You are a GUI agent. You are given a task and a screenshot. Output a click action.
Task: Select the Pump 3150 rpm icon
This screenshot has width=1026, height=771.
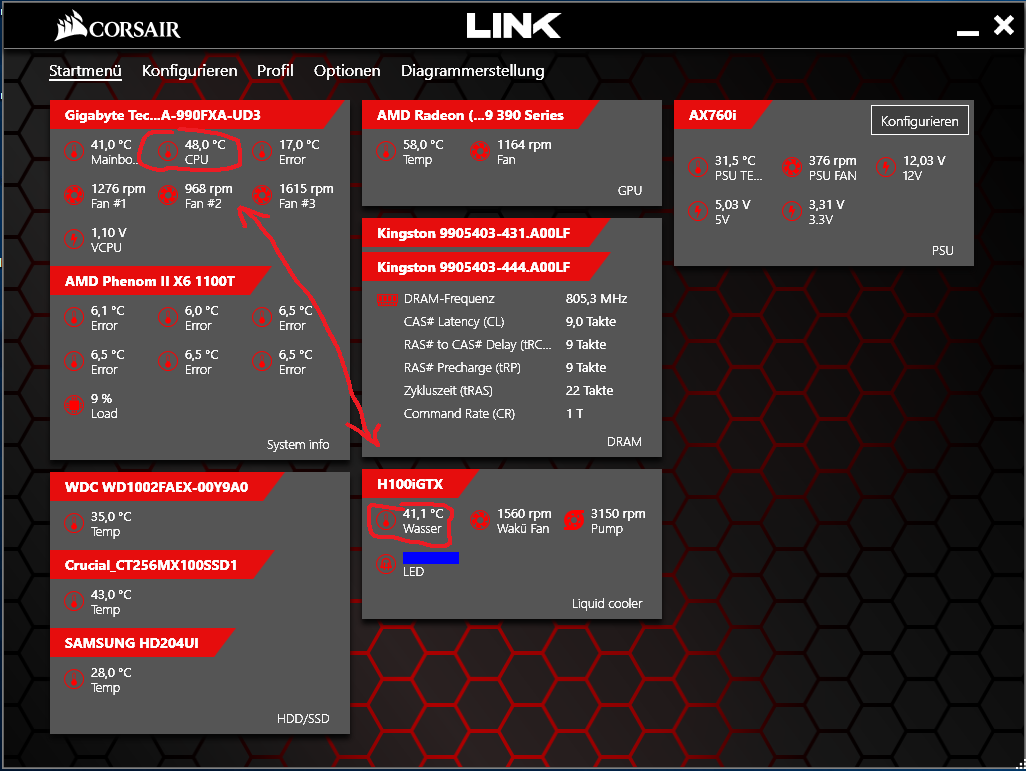(574, 521)
